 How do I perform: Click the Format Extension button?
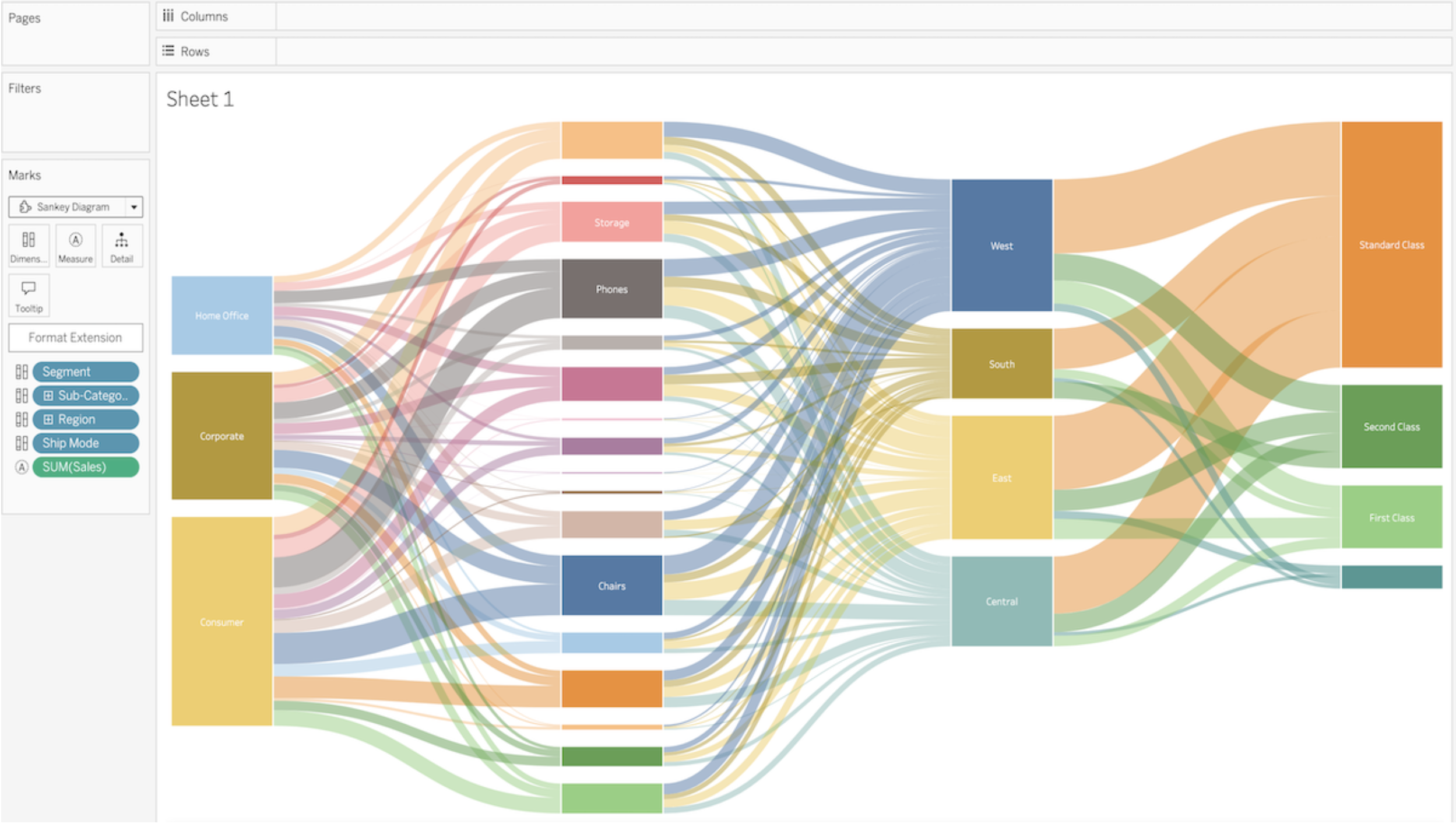tap(74, 337)
